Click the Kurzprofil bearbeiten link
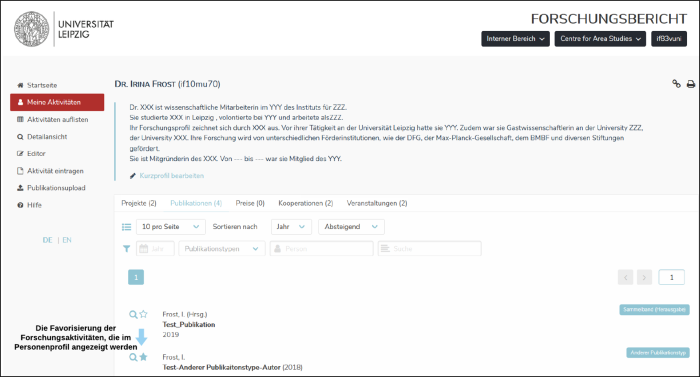 (x=172, y=176)
